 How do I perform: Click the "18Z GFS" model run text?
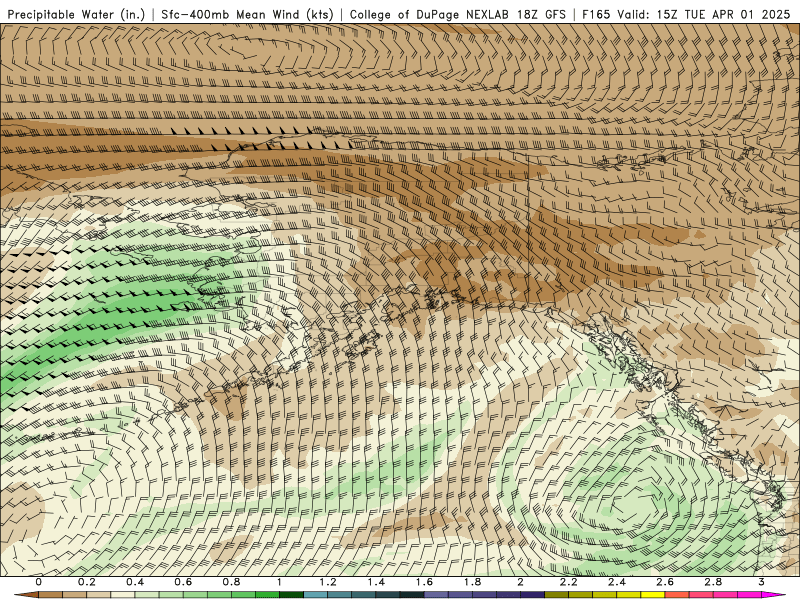541,14
